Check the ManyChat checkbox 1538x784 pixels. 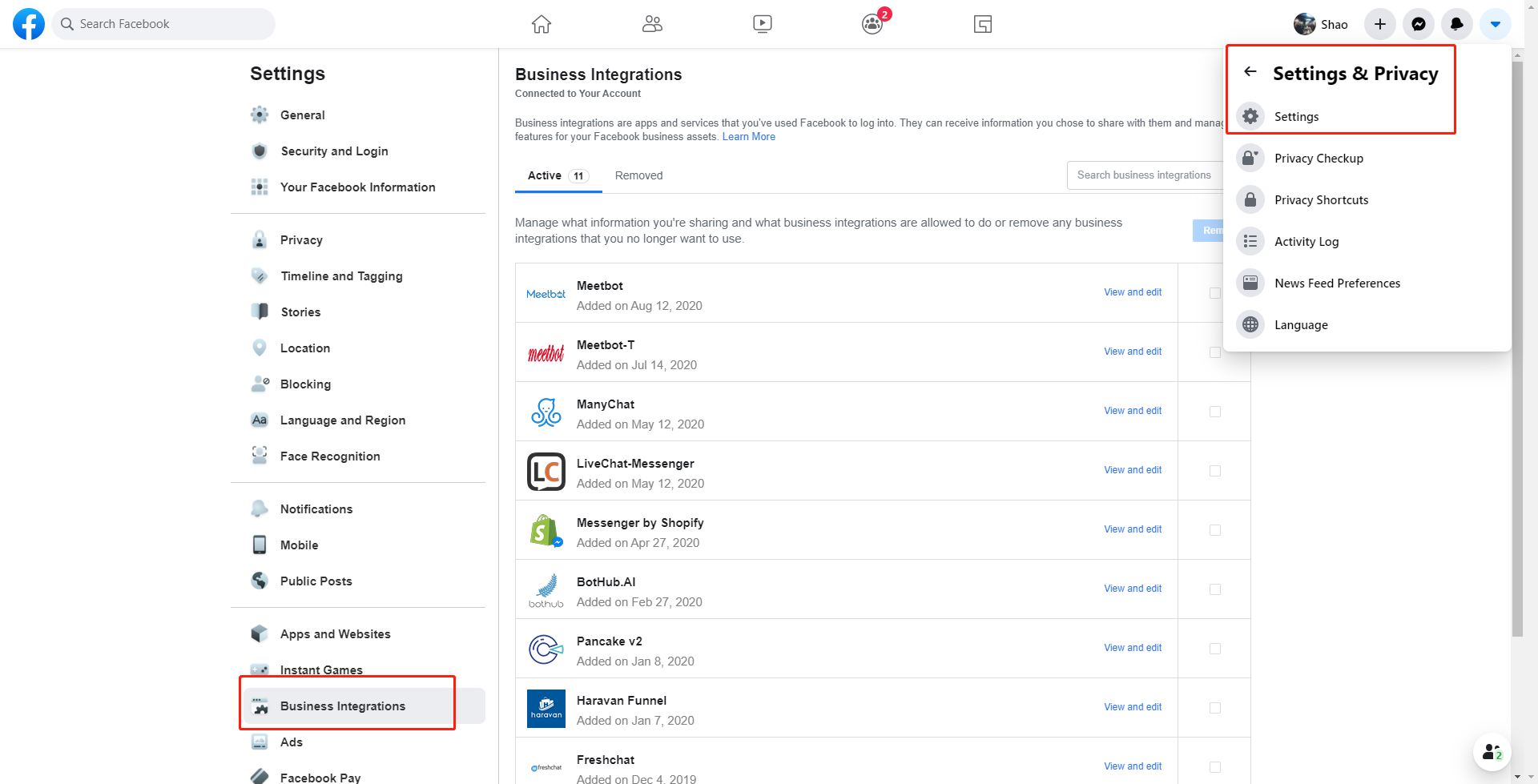(1215, 412)
